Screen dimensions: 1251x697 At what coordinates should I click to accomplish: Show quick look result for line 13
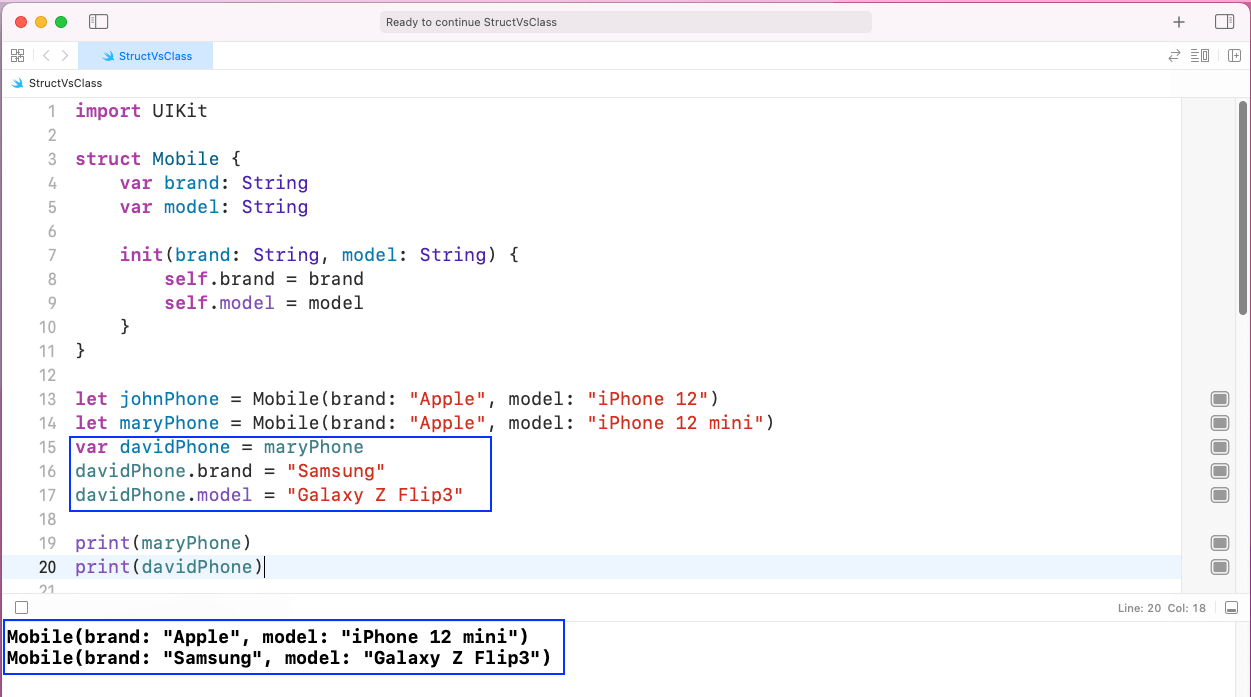pos(1219,399)
